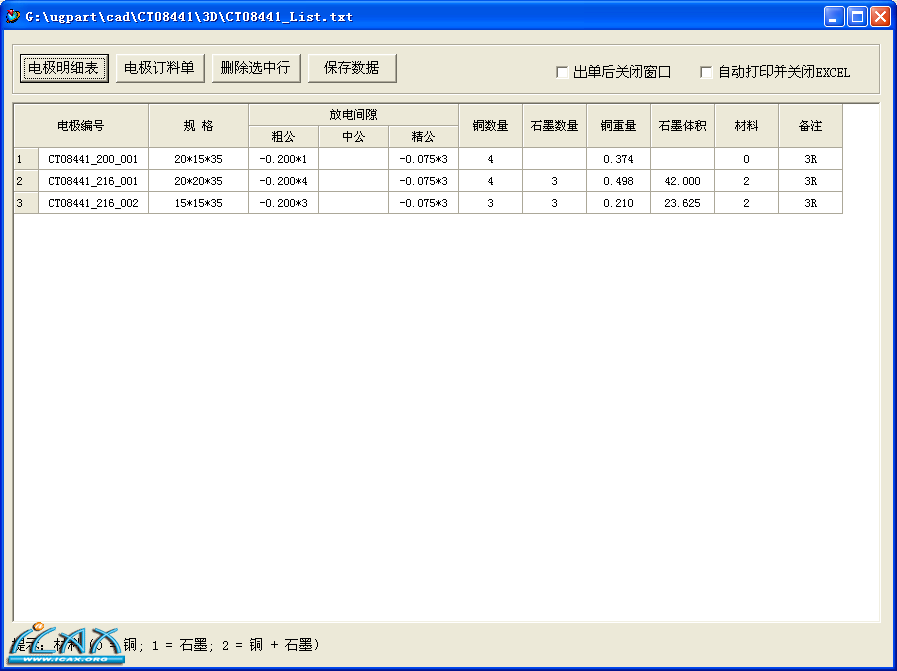Click the 电极编号 column header

[x=80, y=126]
